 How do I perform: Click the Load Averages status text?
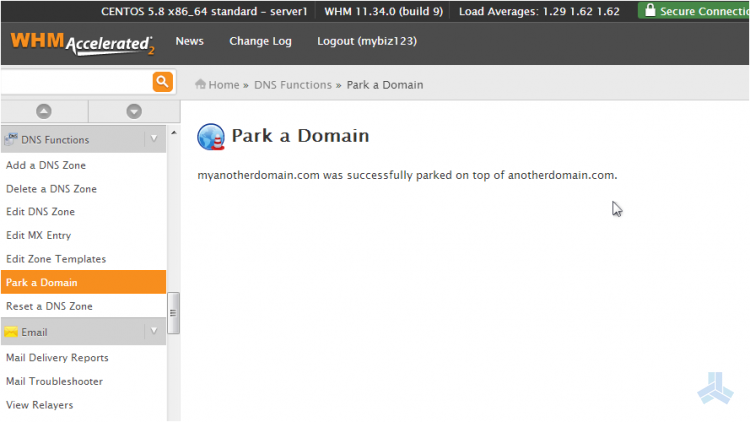tap(539, 11)
